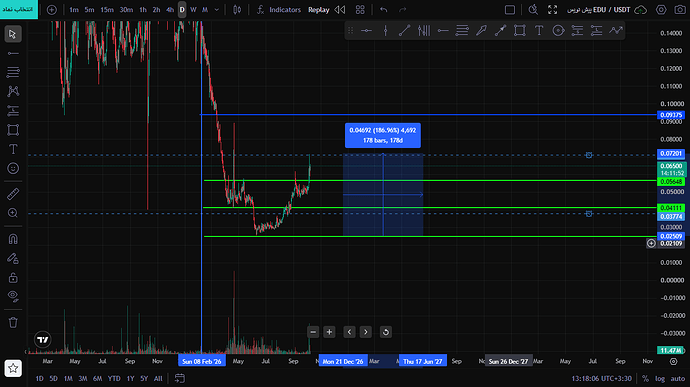Open go-to-date calendar icon
The height and width of the screenshot is (387, 690).
(180, 378)
